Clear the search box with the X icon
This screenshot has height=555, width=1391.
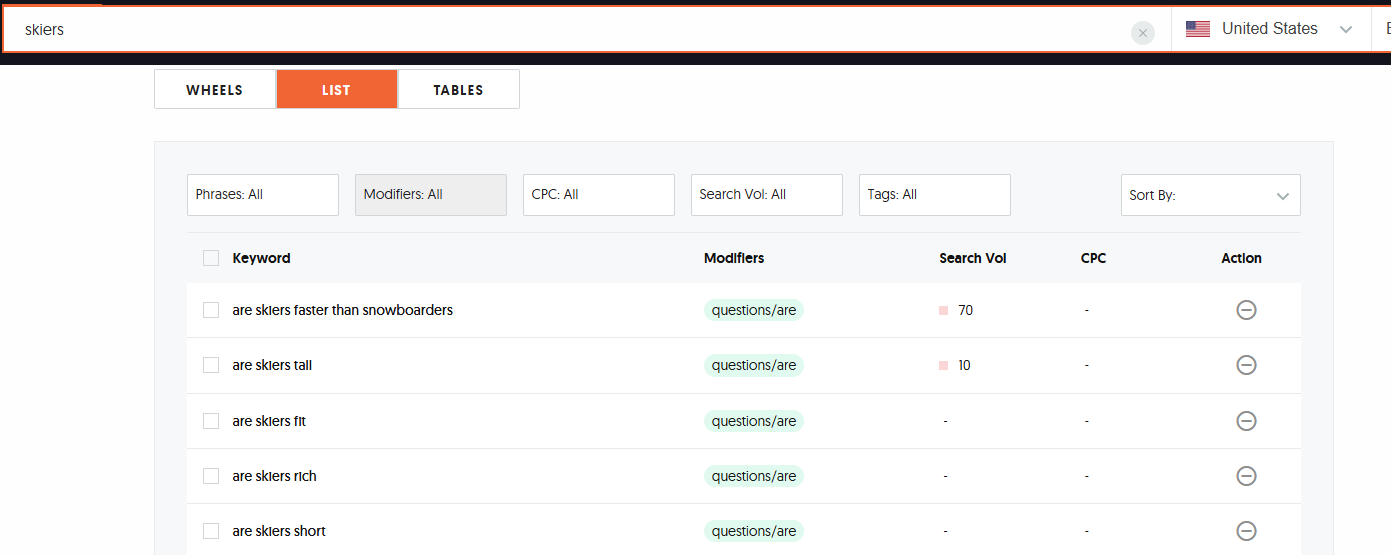(x=1142, y=33)
